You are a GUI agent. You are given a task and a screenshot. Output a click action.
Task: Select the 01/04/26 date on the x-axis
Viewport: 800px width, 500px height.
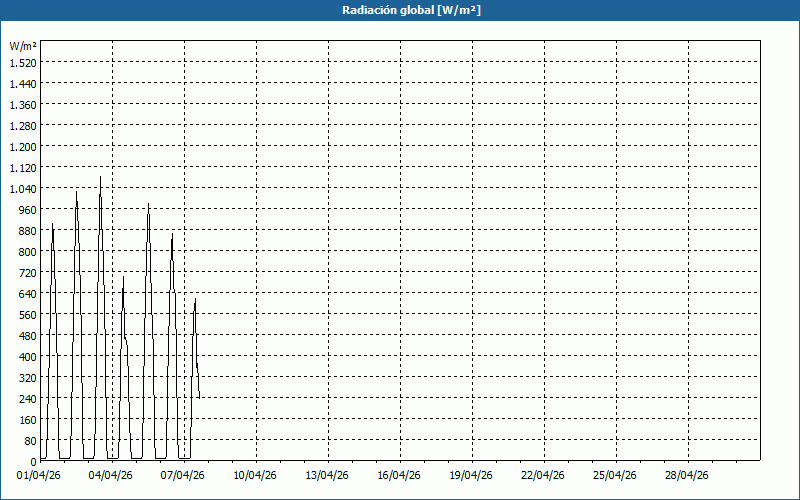[x=40, y=475]
